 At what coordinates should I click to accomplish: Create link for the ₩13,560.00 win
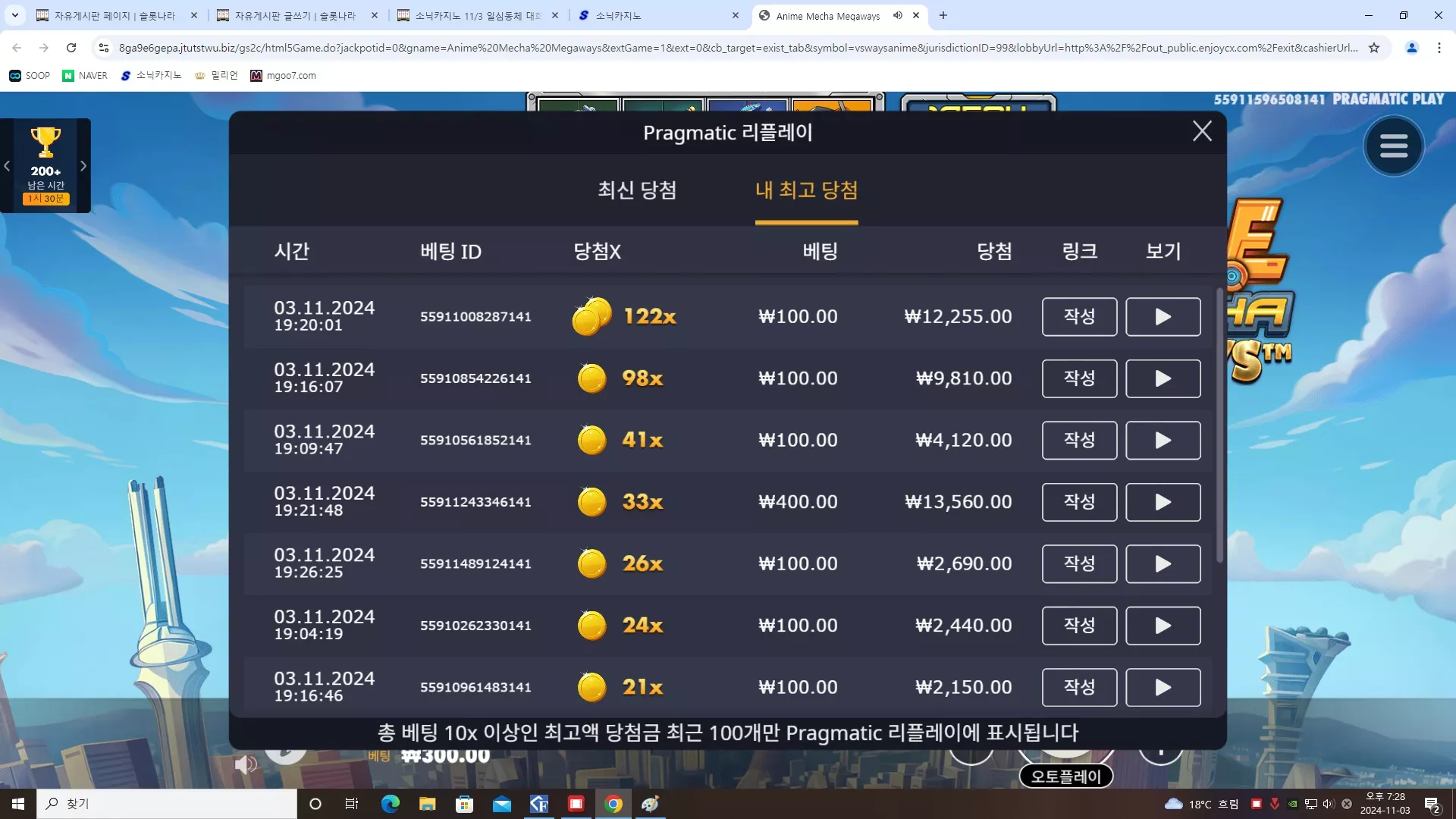(x=1079, y=502)
